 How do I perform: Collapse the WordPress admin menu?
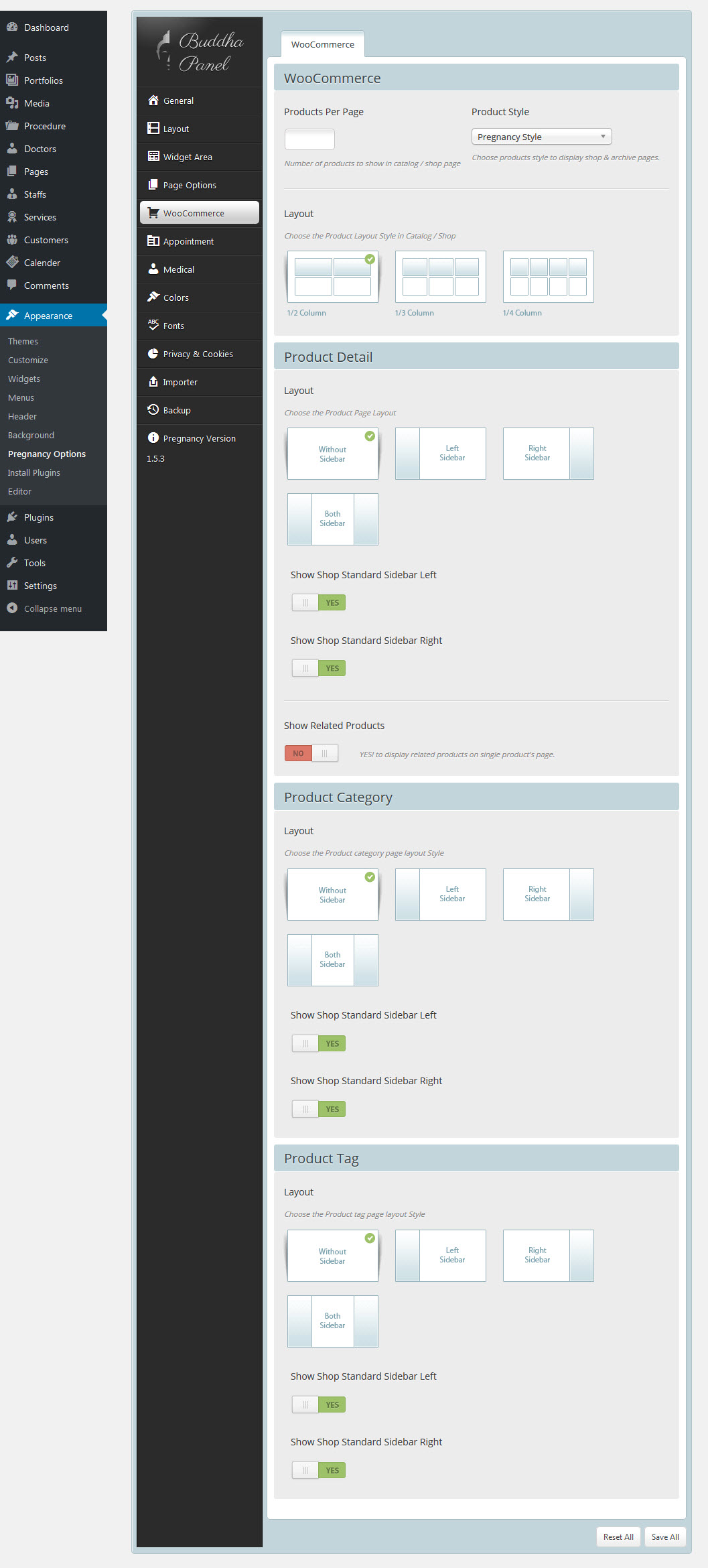pyautogui.click(x=52, y=608)
